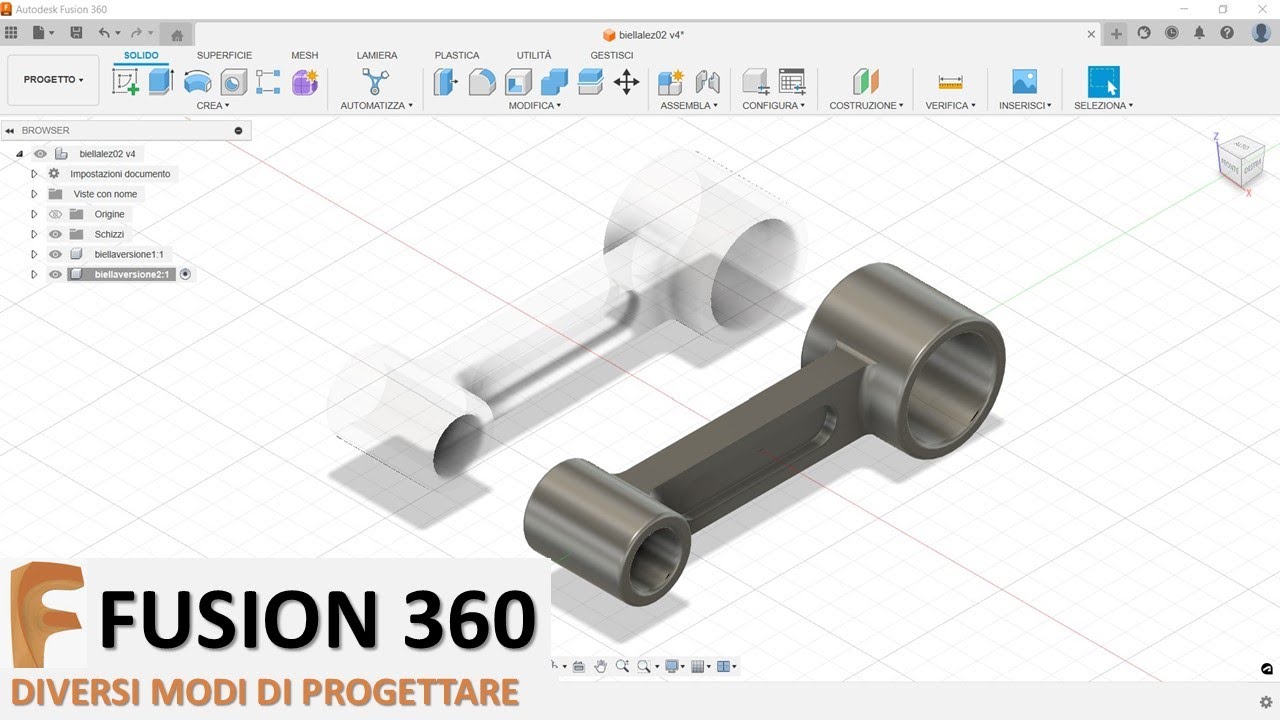This screenshot has width=1280, height=720.
Task: Select the Fillet tool
Action: coord(482,82)
